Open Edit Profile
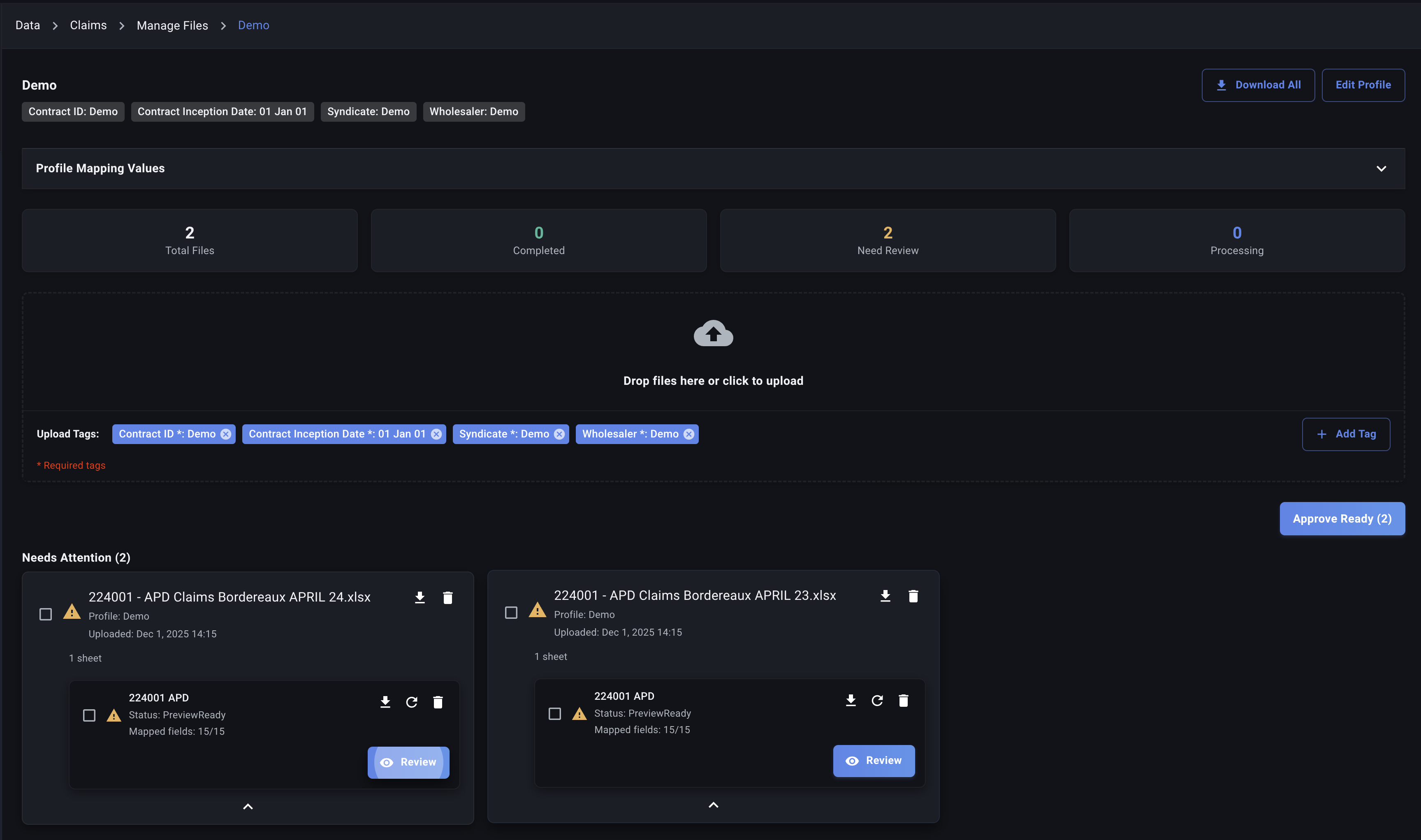The height and width of the screenshot is (840, 1421). pyautogui.click(x=1363, y=85)
